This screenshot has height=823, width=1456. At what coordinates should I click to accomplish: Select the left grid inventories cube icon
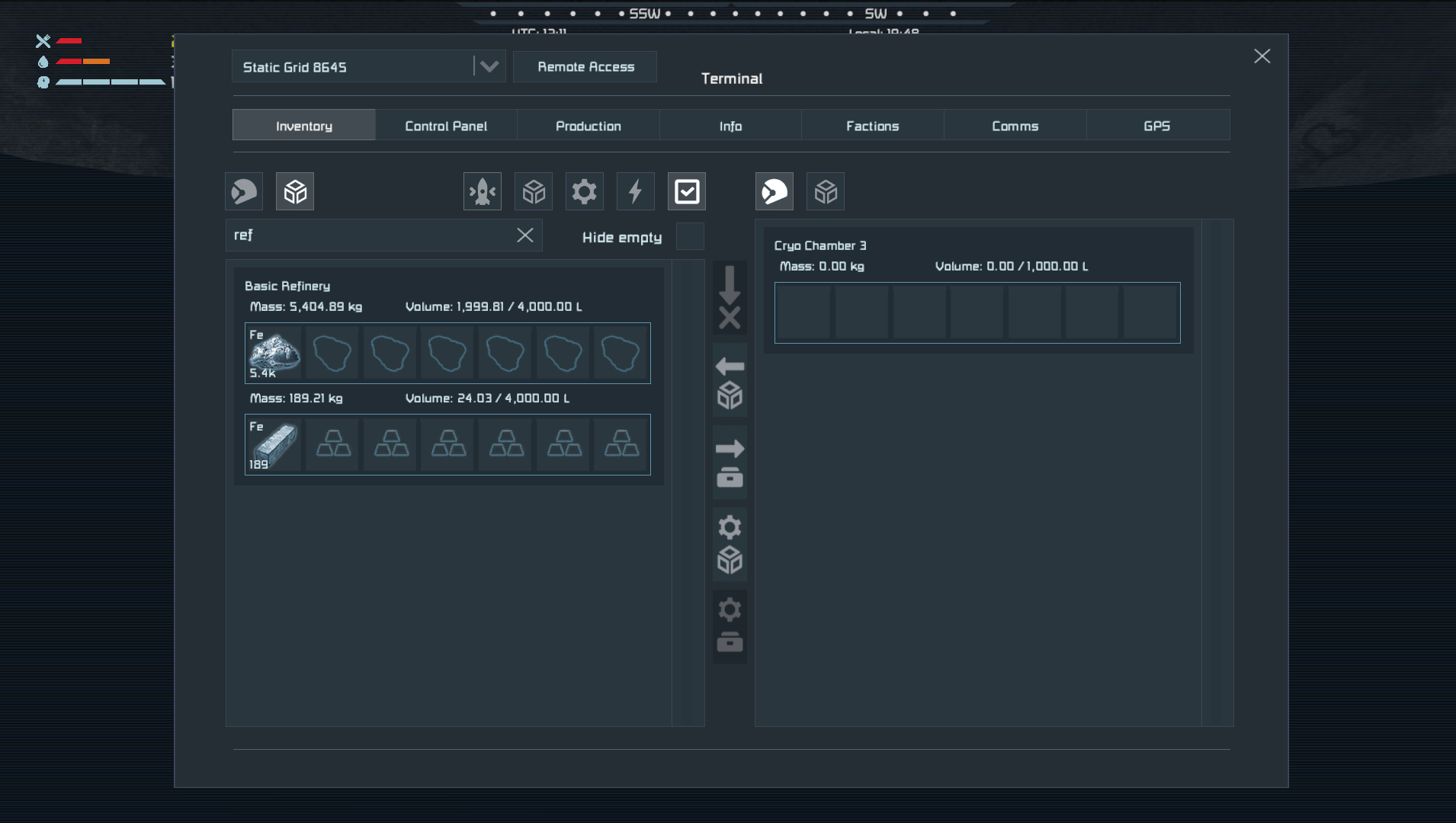pyautogui.click(x=295, y=191)
